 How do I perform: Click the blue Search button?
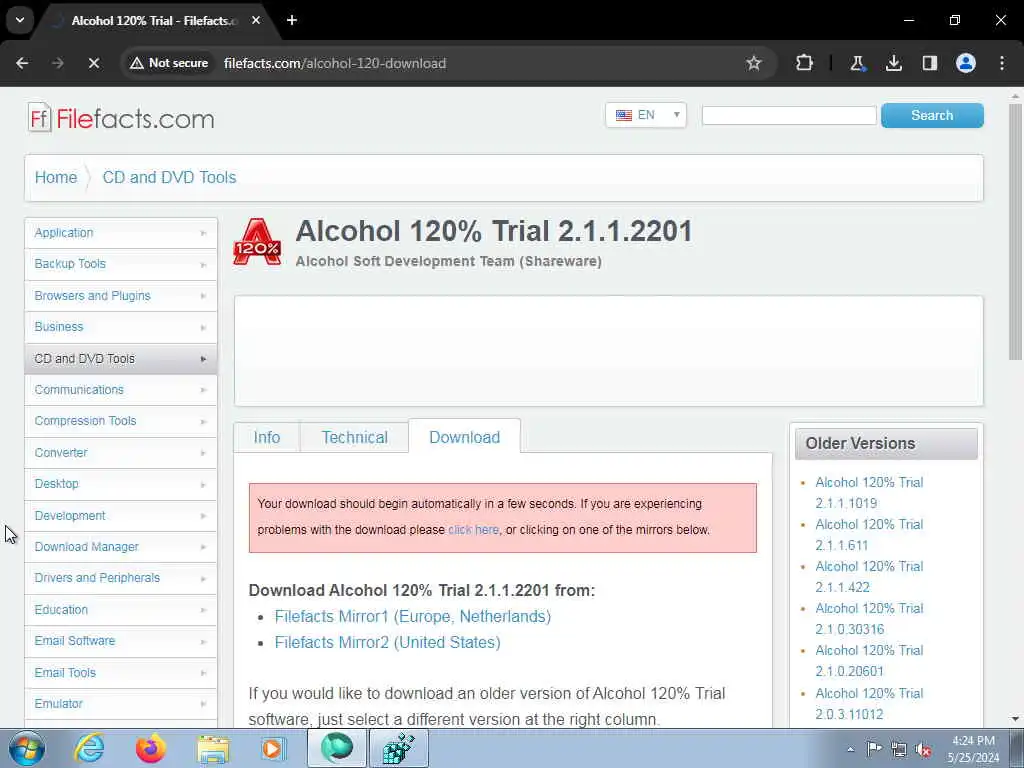pos(932,116)
